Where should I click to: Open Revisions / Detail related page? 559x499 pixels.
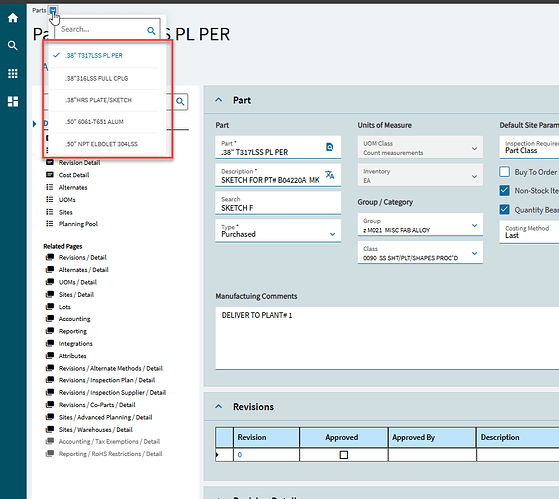[83, 257]
